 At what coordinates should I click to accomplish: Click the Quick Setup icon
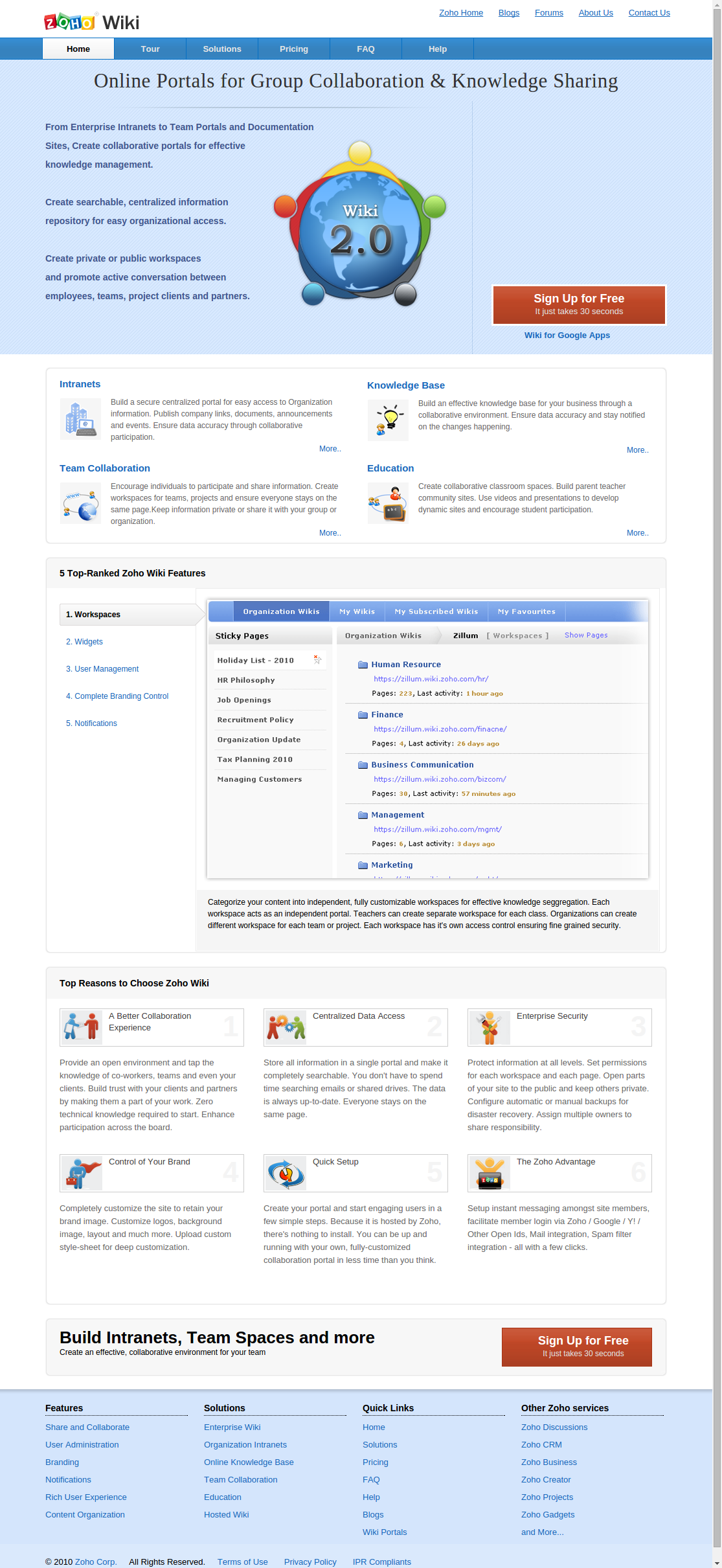[285, 1172]
